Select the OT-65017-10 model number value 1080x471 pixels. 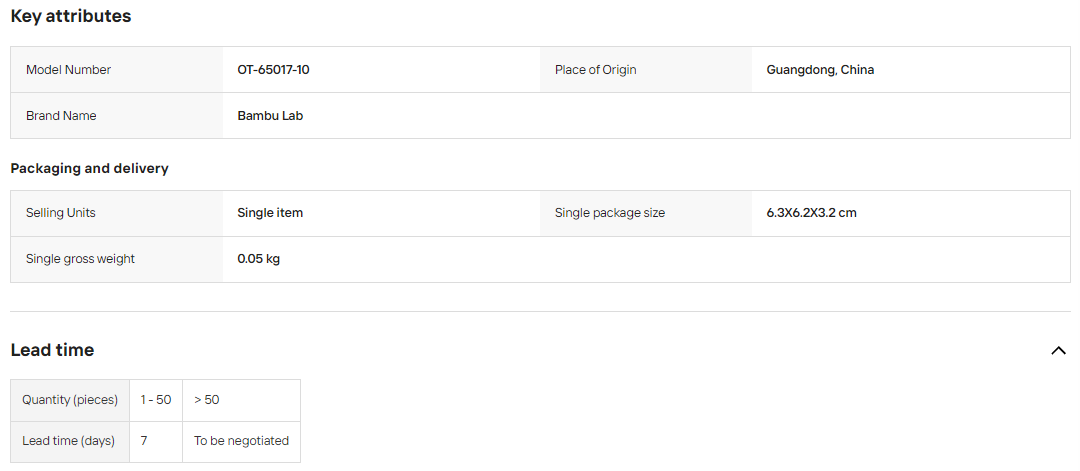click(273, 70)
